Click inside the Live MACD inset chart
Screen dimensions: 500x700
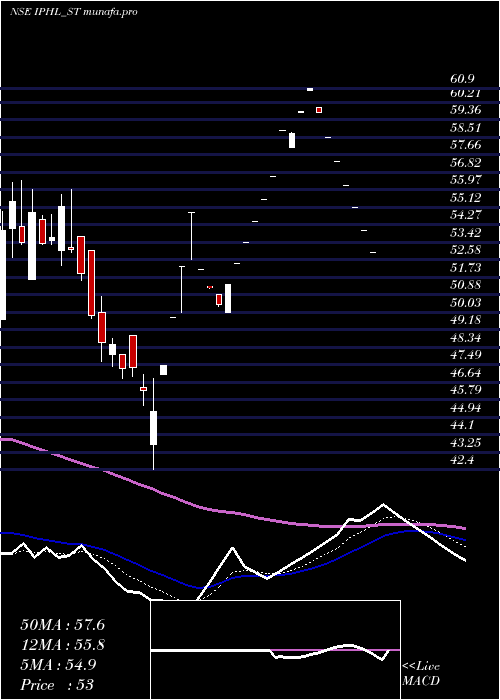(275, 650)
